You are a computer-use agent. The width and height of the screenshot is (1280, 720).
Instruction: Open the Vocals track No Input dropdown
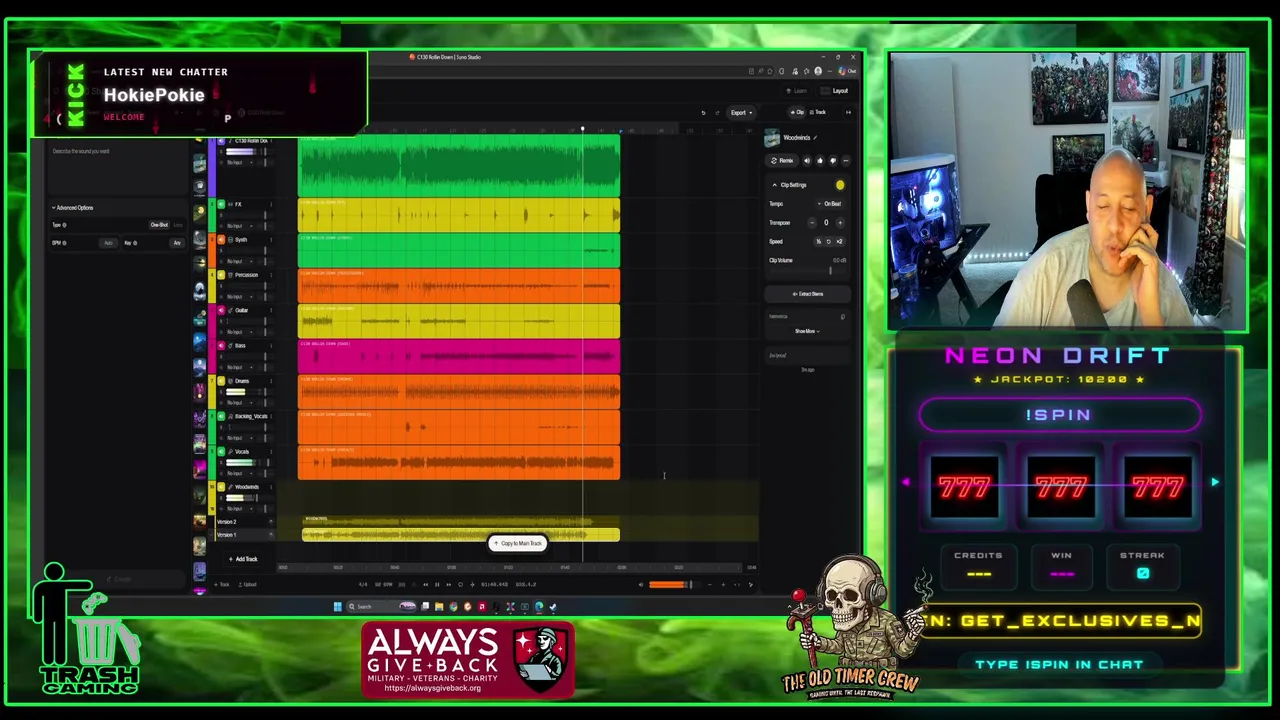(240, 473)
